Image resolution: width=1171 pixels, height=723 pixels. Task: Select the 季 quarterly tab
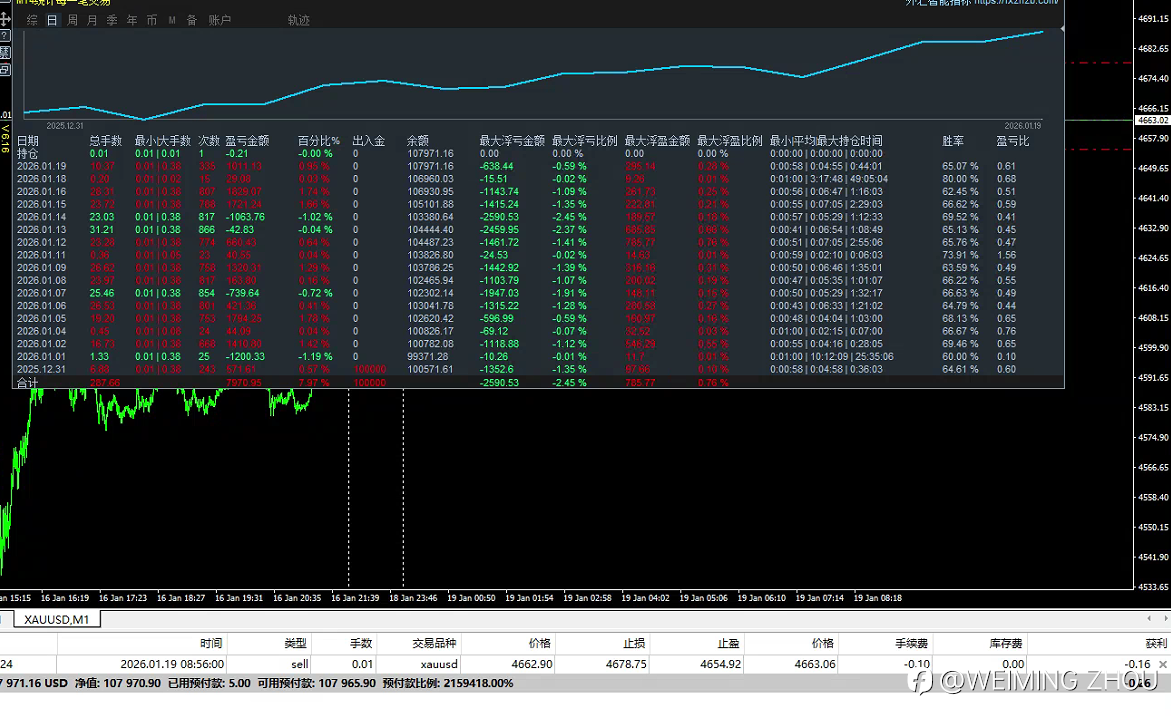point(112,20)
